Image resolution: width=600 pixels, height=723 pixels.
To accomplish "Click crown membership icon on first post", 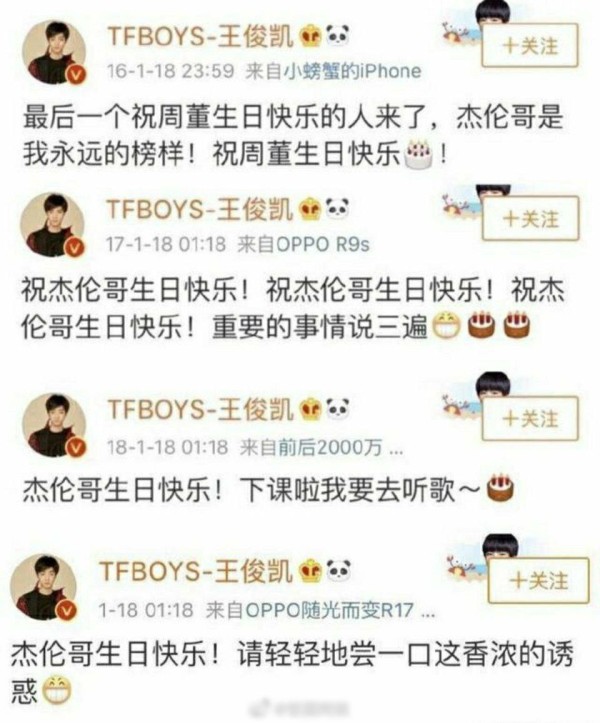I will 310,36.
